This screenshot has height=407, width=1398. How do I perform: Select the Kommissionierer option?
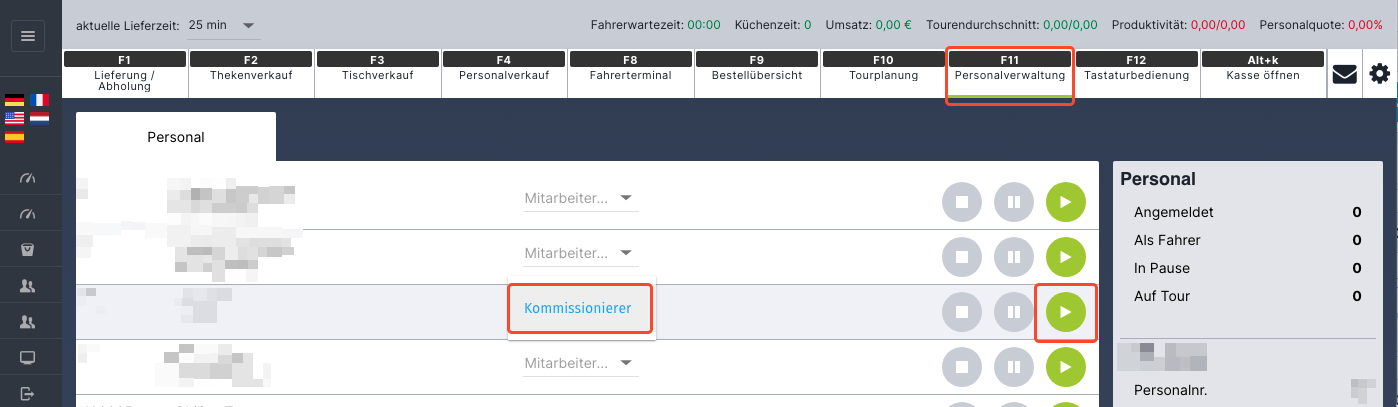coord(578,308)
